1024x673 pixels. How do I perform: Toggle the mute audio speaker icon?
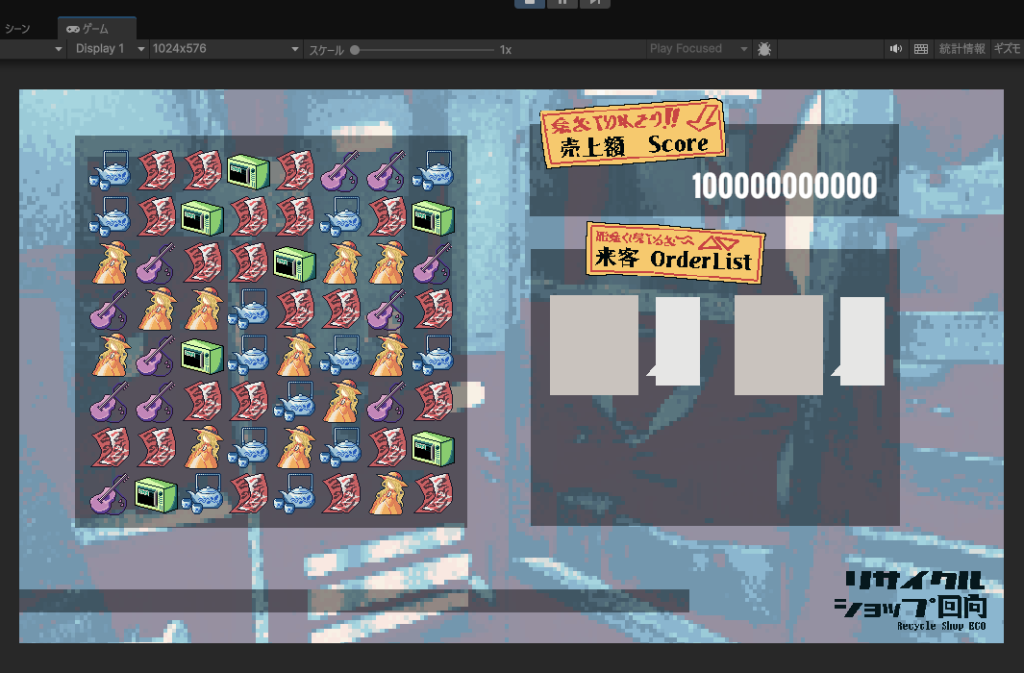[895, 49]
